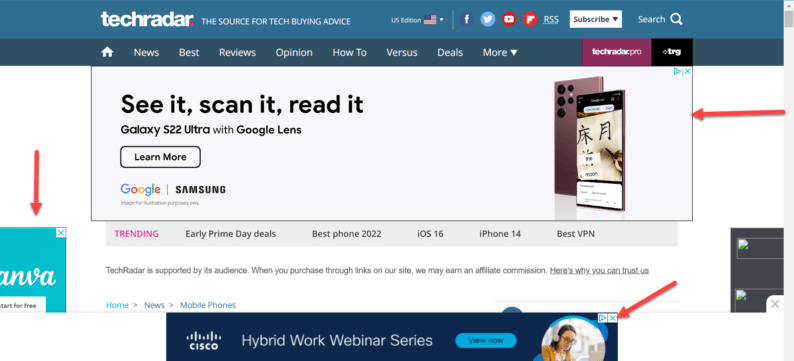This screenshot has height=361, width=794.
Task: Open Best VPN trending link
Action: [576, 233]
